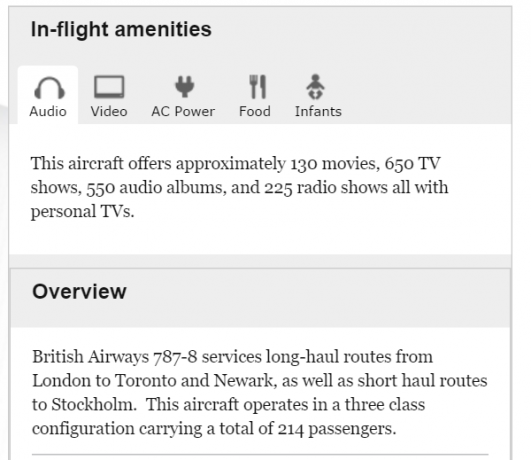The width and height of the screenshot is (531, 460).
Task: Click the '550 audio albums' text
Action: pos(156,188)
